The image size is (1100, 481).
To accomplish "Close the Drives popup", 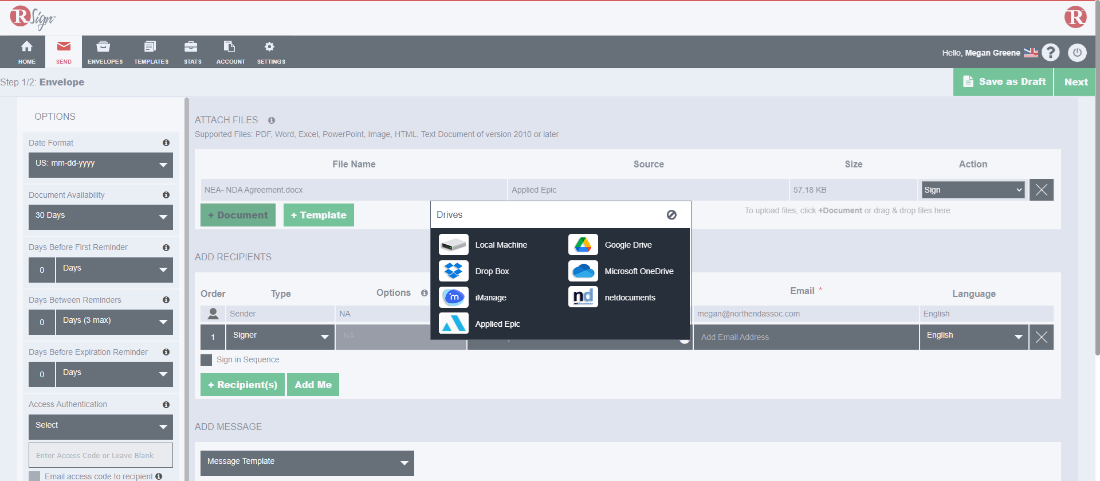I will 671,215.
